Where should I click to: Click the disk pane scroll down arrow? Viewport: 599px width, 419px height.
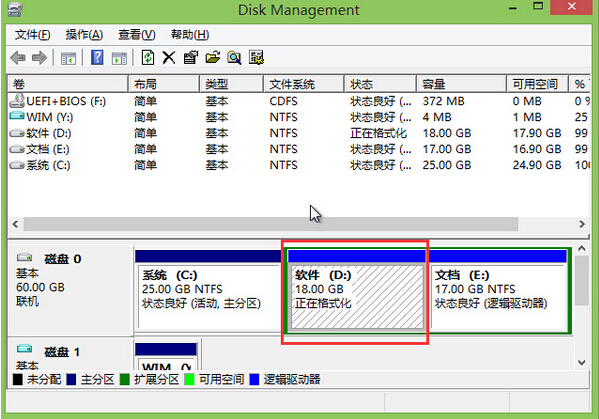tap(581, 362)
